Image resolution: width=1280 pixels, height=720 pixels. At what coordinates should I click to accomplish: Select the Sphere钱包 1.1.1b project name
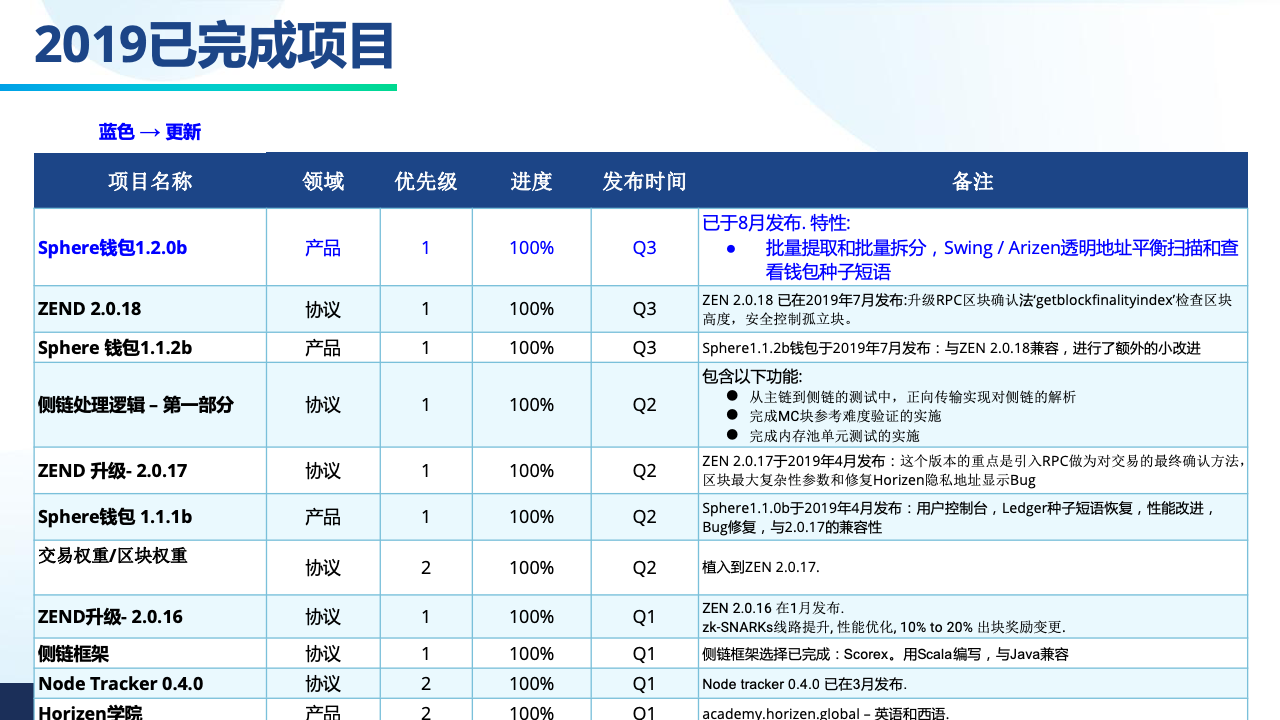pyautogui.click(x=115, y=517)
